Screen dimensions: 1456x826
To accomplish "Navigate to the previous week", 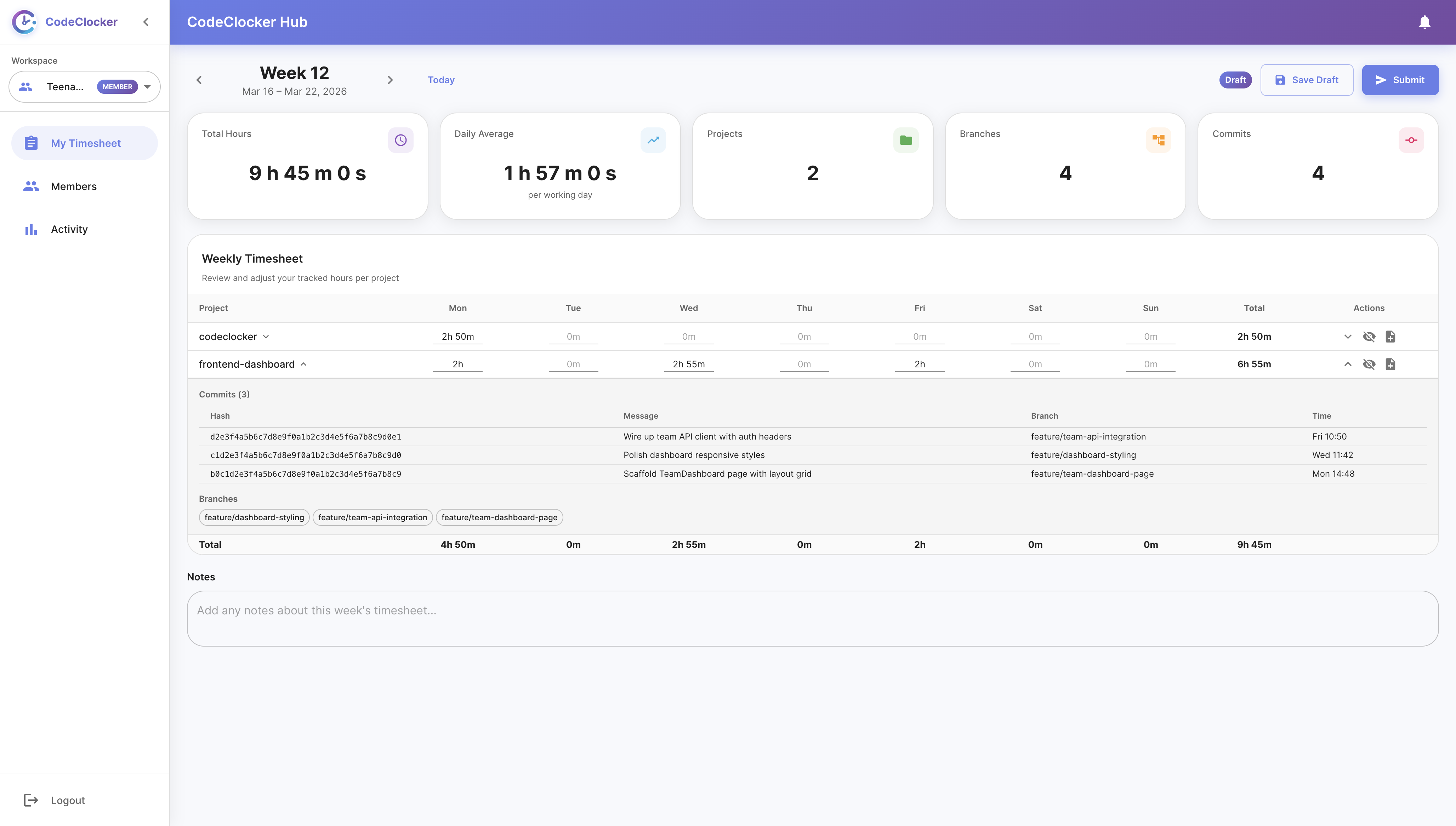I will pos(199,79).
